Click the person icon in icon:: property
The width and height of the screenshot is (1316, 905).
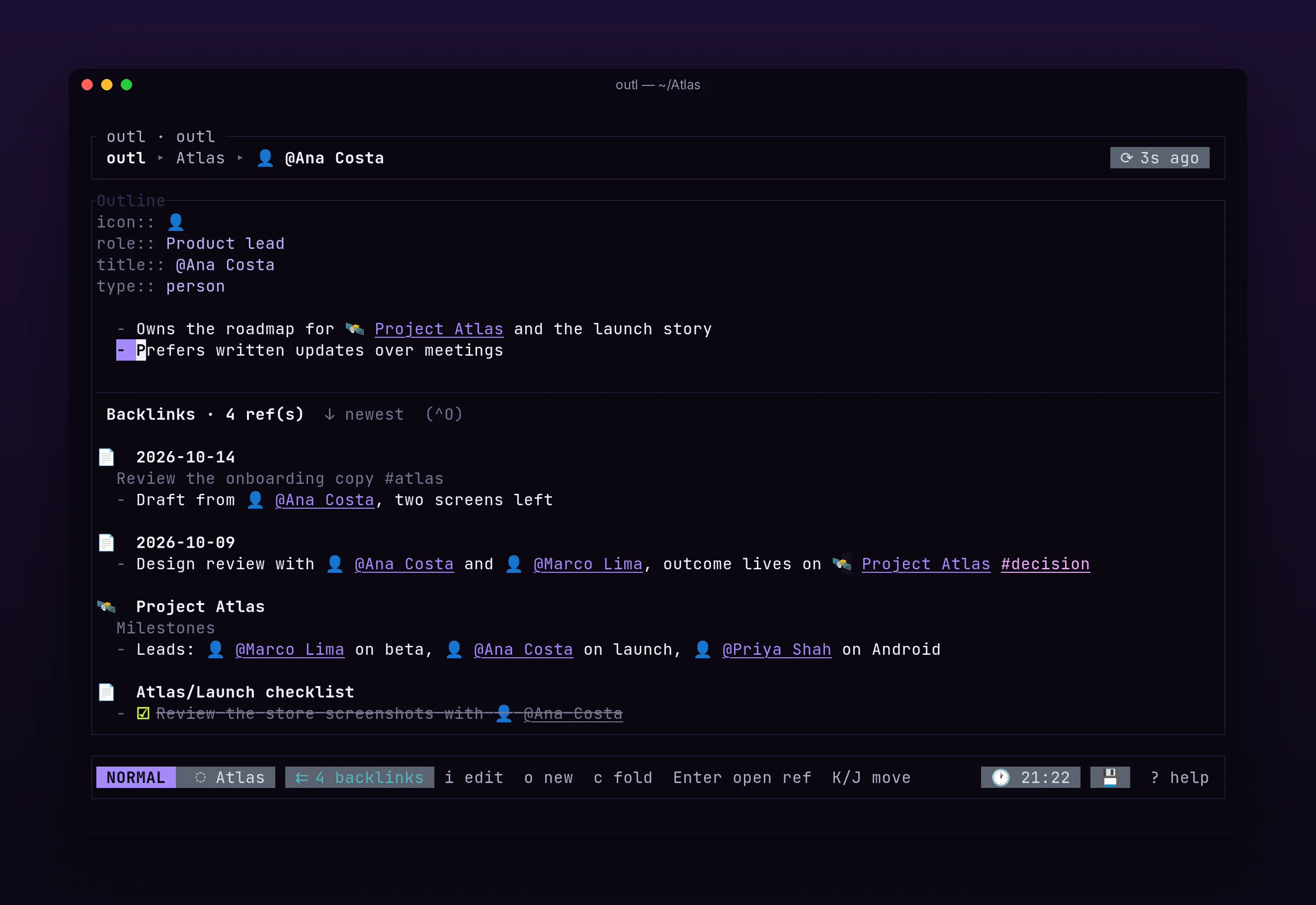pos(176,222)
